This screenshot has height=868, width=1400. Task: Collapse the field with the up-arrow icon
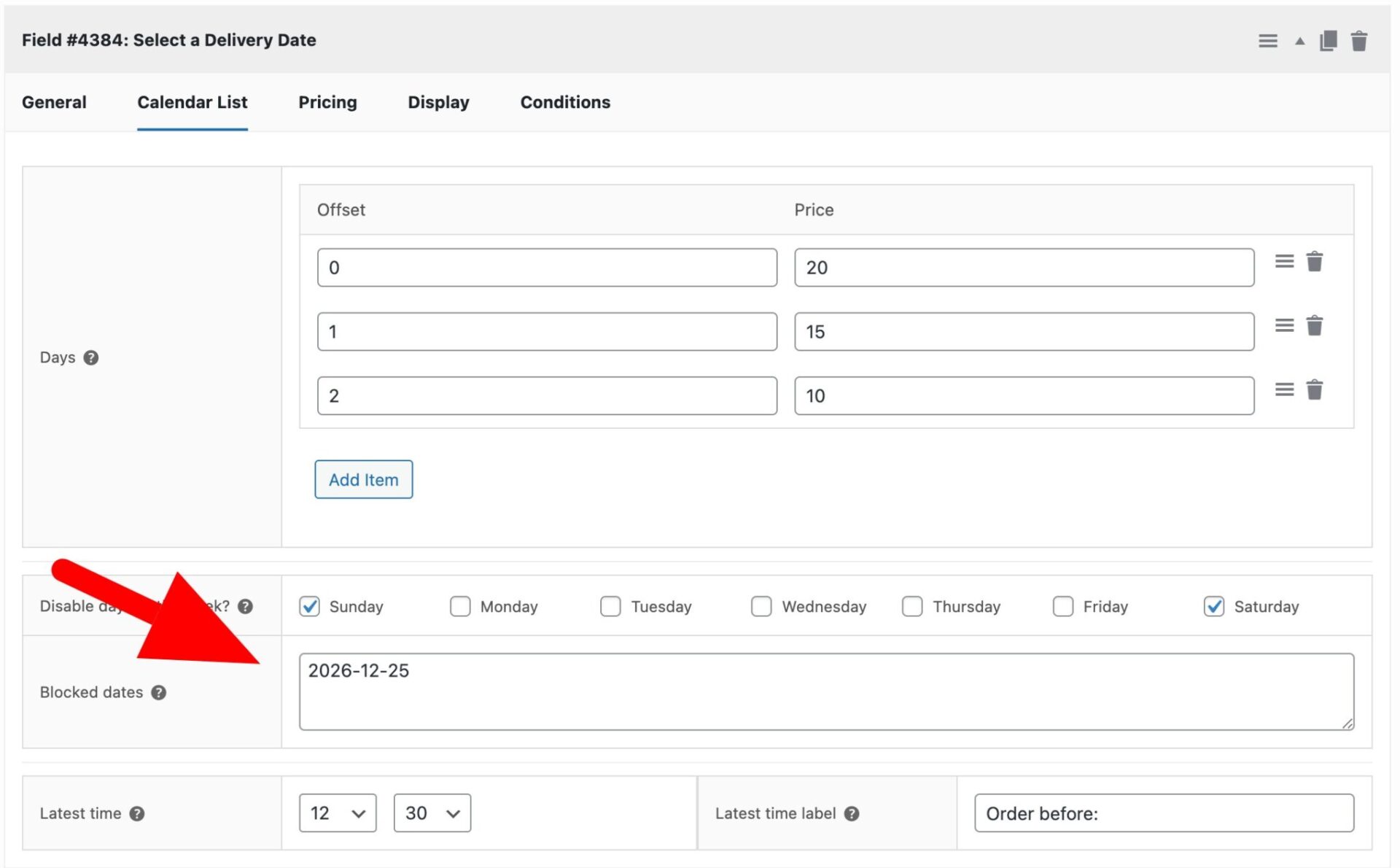(x=1299, y=42)
